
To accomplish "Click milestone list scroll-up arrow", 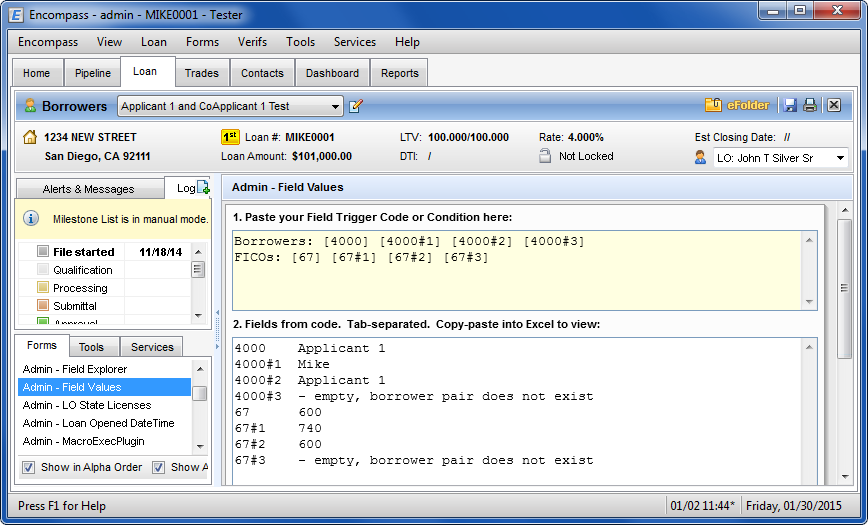I will pos(198,252).
